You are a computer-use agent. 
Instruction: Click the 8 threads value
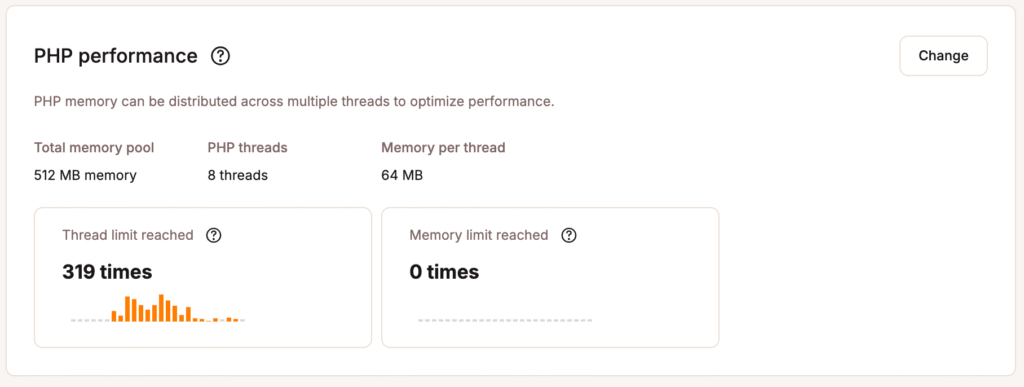(238, 176)
